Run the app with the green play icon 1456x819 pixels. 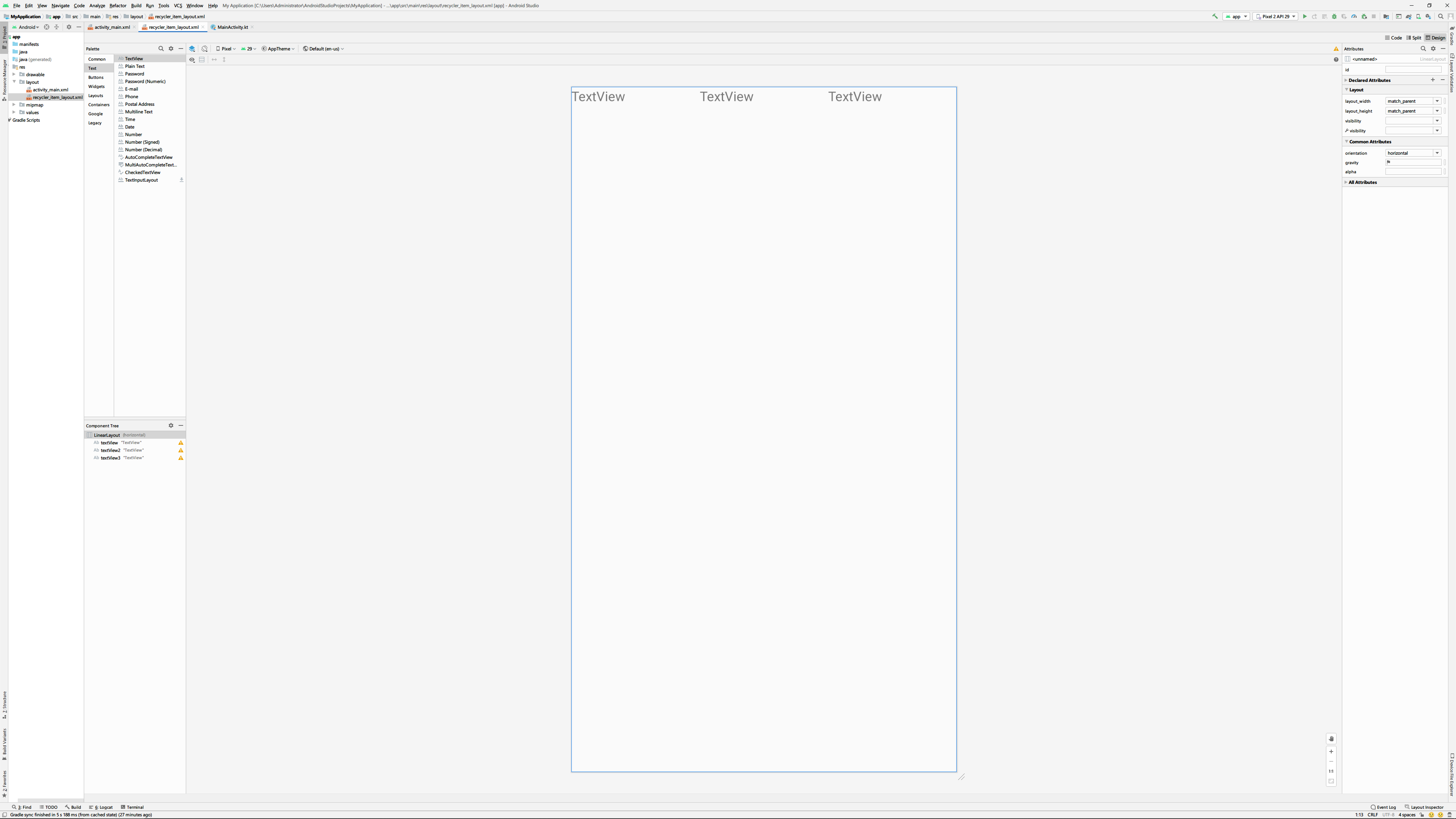click(1304, 16)
